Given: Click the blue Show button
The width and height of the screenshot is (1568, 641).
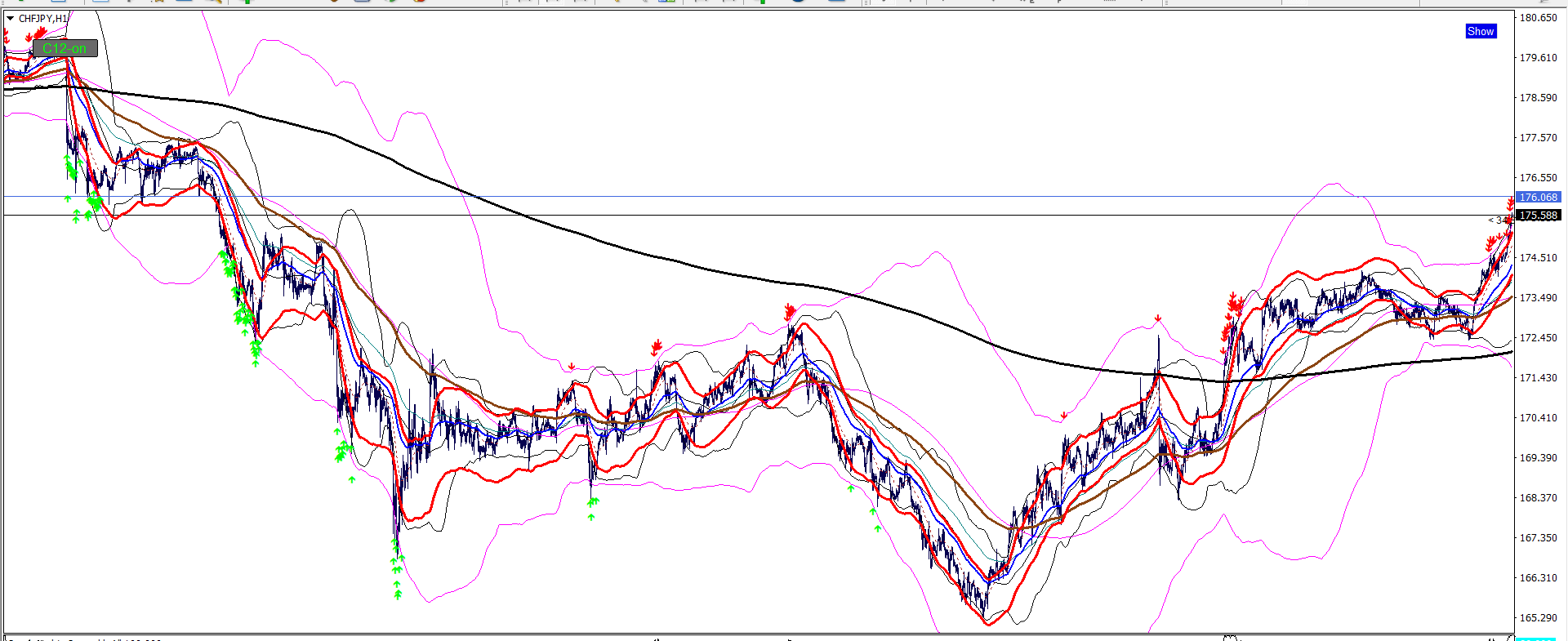Looking at the screenshot, I should [x=1481, y=31].
